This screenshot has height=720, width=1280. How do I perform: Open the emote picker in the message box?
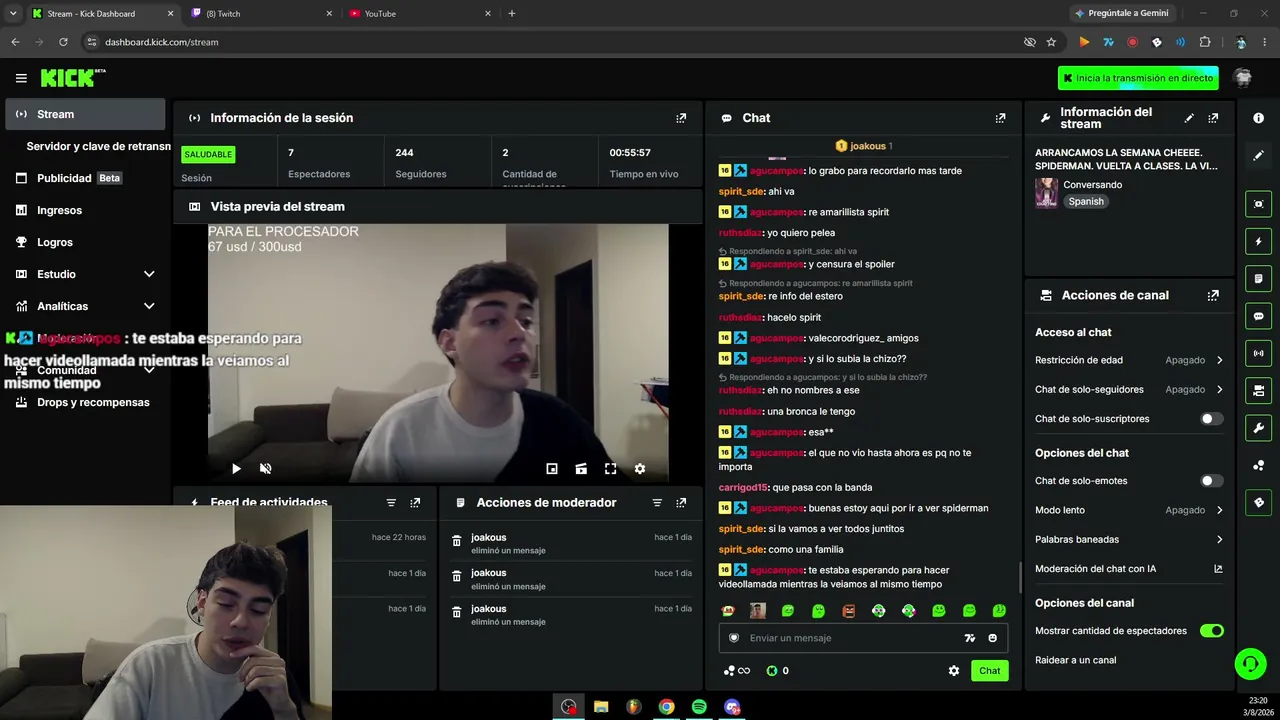(x=992, y=638)
